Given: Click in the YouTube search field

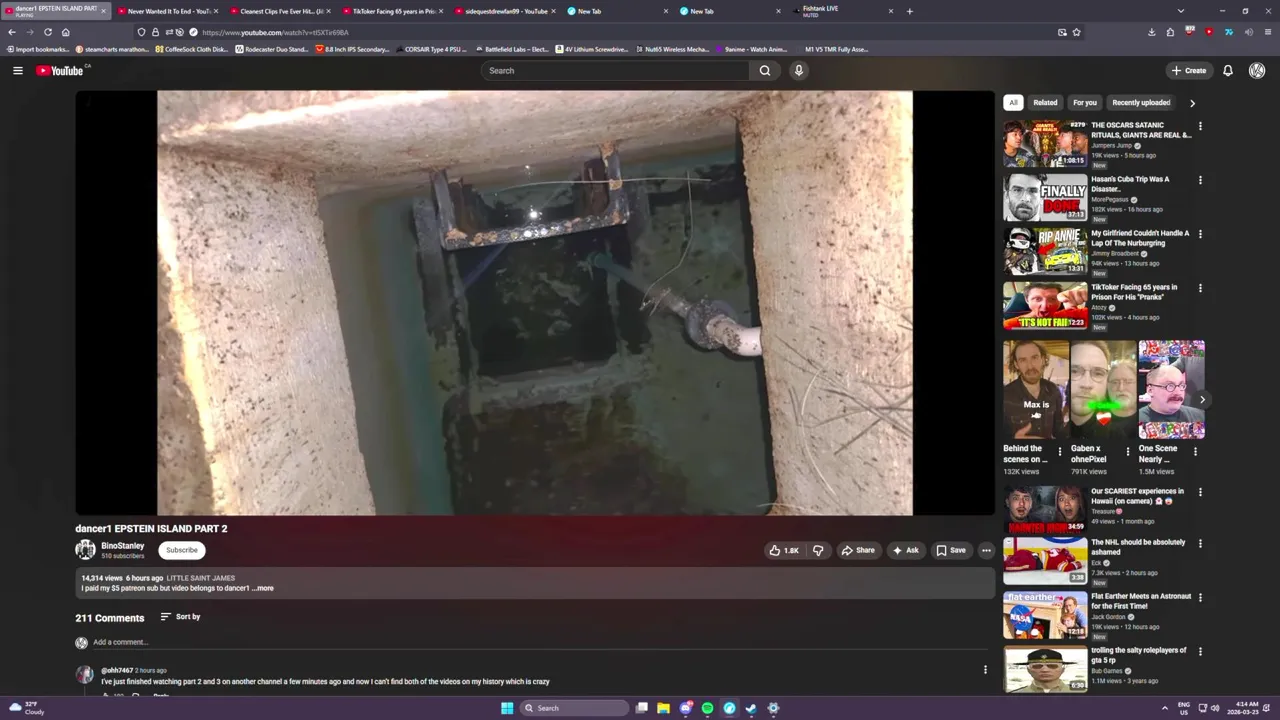Looking at the screenshot, I should tap(615, 70).
